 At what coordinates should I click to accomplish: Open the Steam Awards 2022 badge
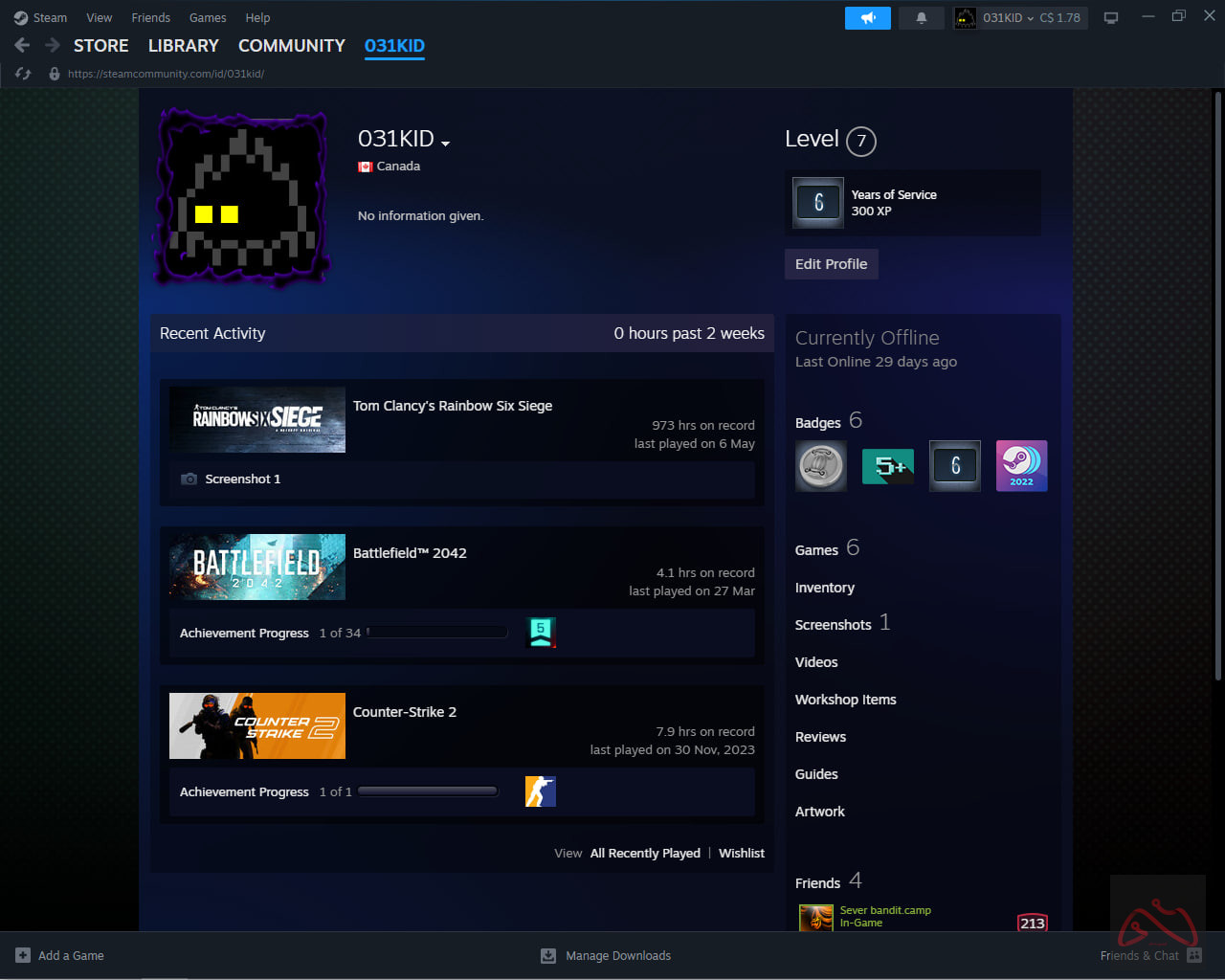(x=1021, y=466)
